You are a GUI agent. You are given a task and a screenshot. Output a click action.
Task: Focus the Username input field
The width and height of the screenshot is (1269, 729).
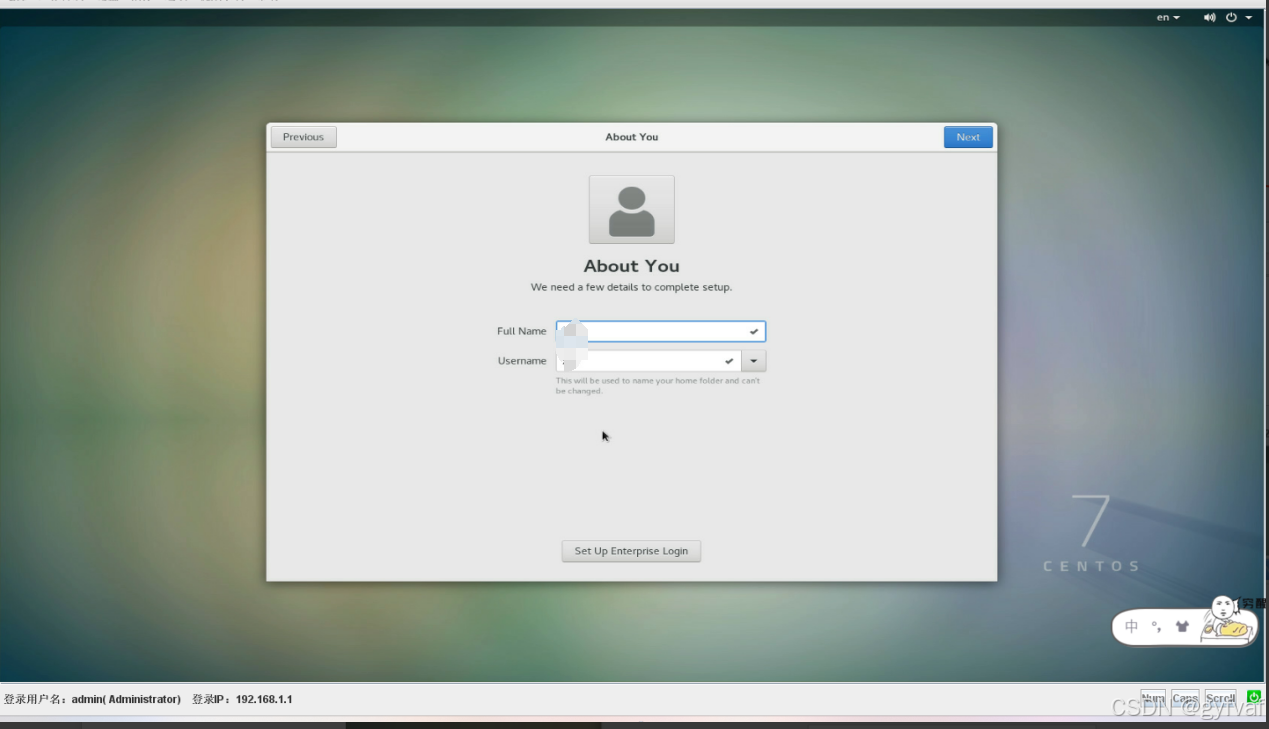[648, 361]
